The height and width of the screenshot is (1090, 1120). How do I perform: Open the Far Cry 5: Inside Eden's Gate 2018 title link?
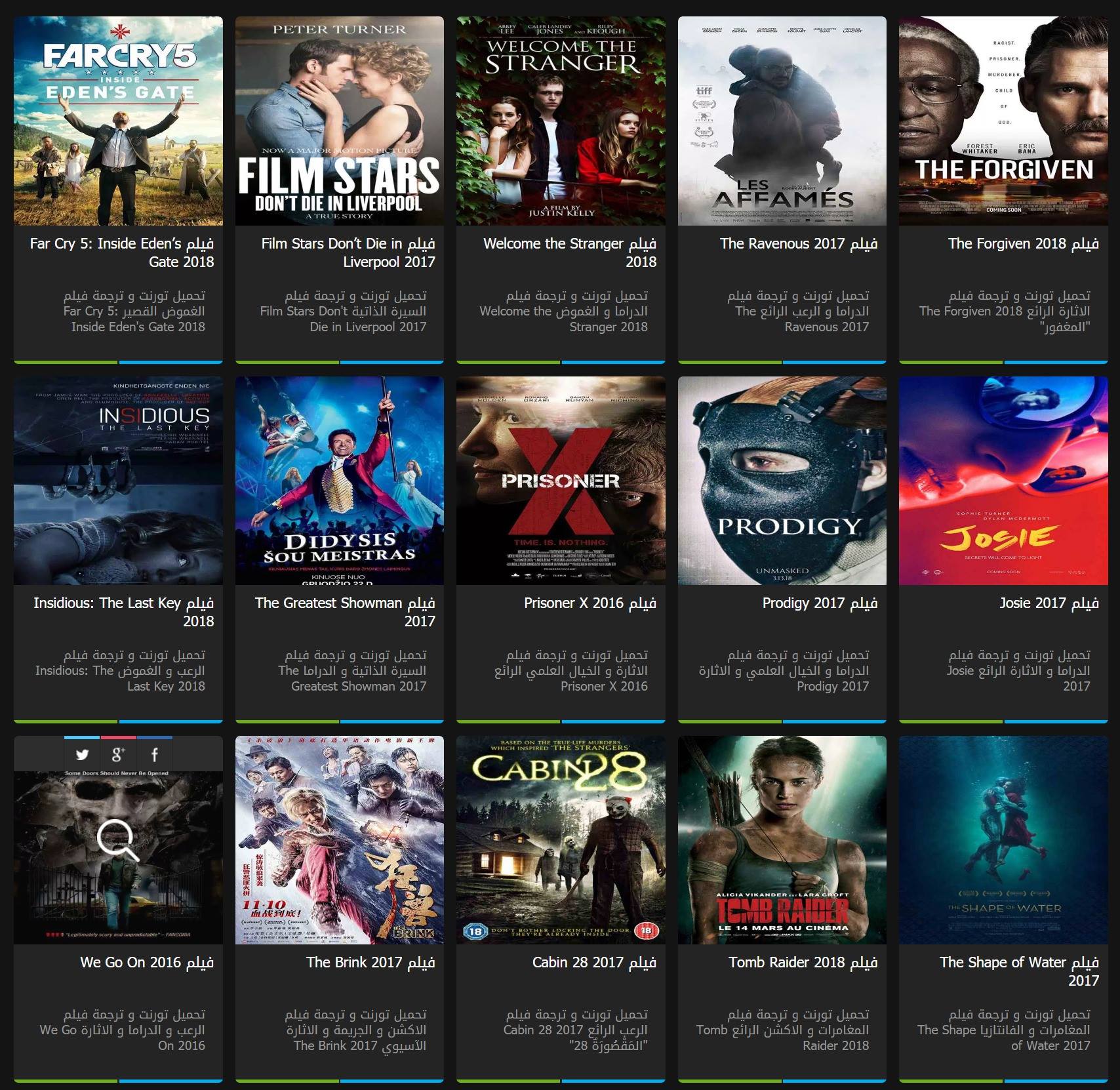122,252
